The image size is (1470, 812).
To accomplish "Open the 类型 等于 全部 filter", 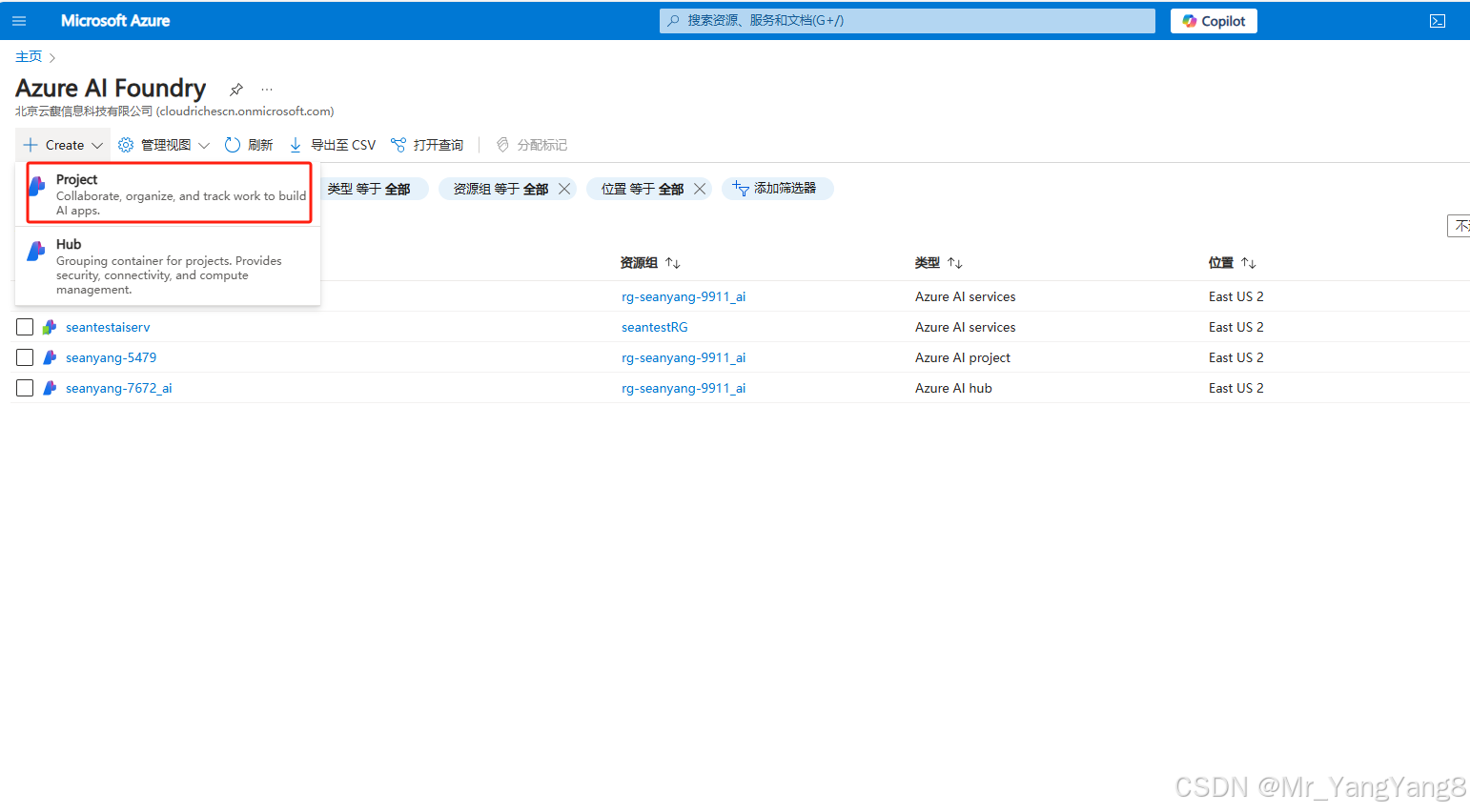I will [x=369, y=189].
